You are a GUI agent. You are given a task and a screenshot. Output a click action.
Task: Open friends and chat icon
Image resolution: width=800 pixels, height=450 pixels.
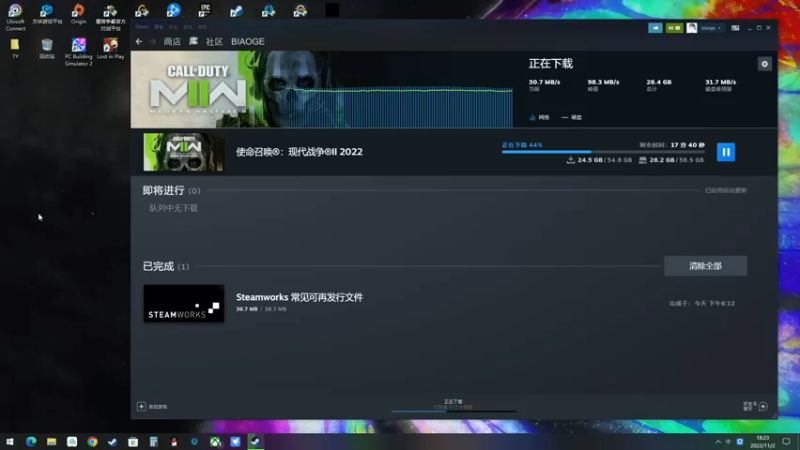pos(763,406)
